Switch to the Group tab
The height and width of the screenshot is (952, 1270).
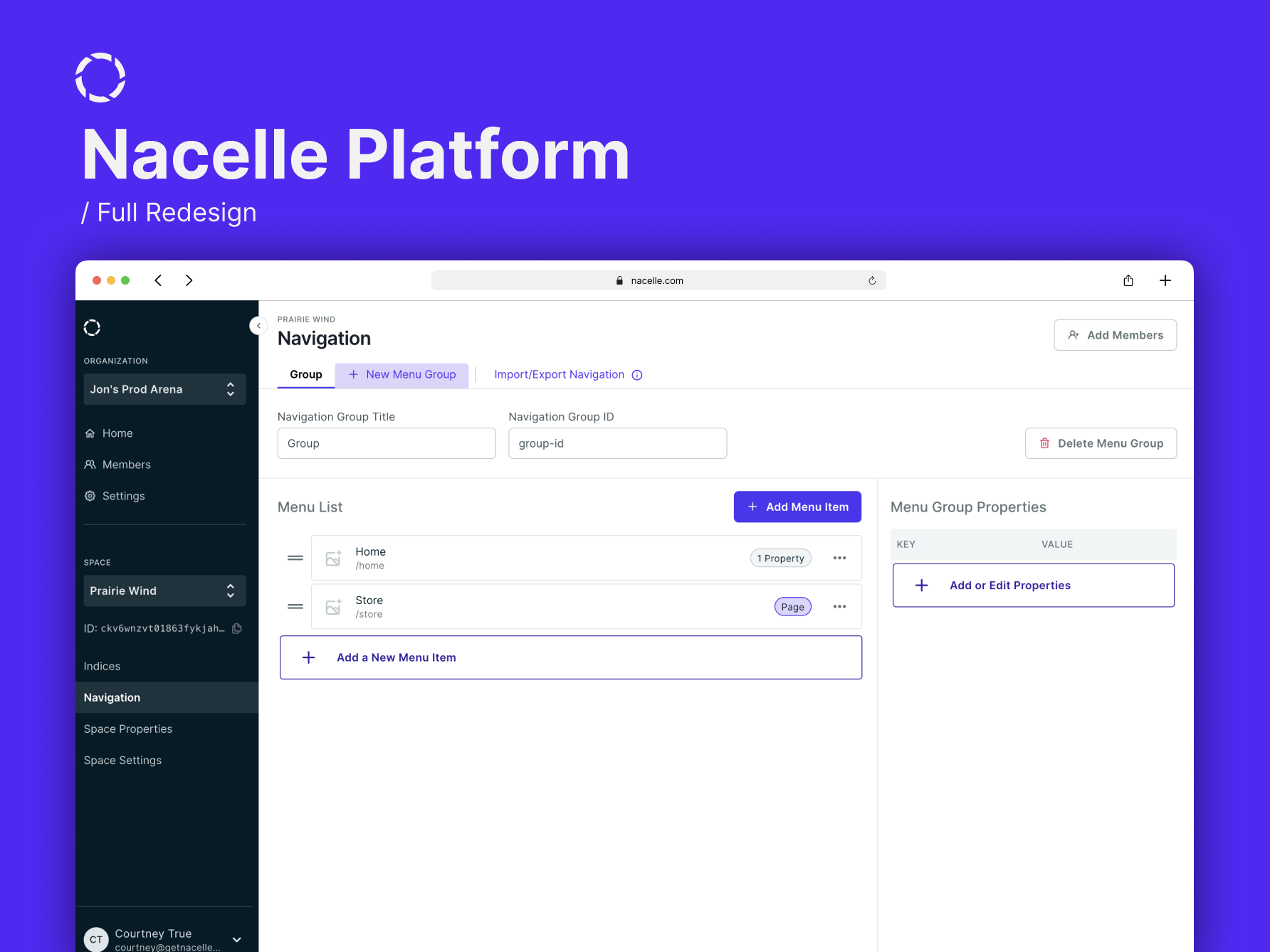[306, 375]
